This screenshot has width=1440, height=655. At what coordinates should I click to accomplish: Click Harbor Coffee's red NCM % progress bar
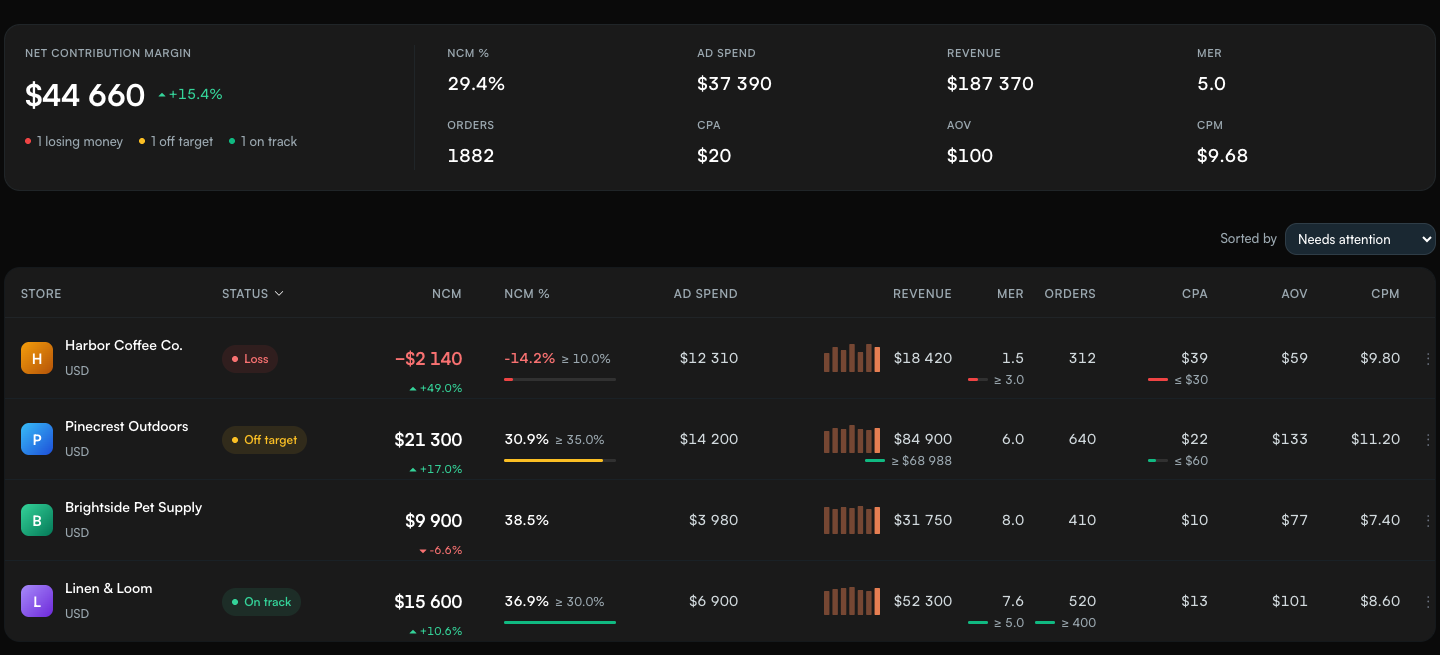(x=560, y=379)
